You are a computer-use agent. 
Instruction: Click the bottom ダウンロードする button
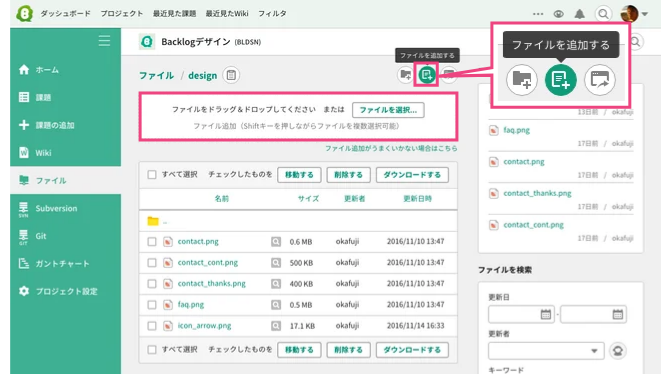point(412,350)
